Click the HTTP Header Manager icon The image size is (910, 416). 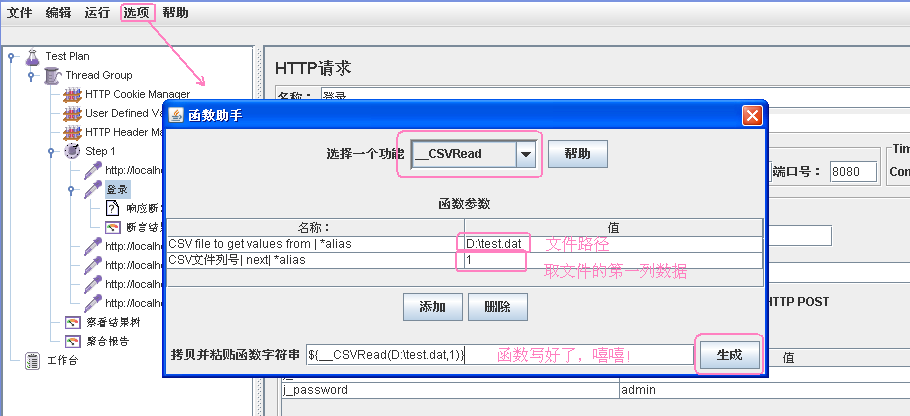point(72,132)
